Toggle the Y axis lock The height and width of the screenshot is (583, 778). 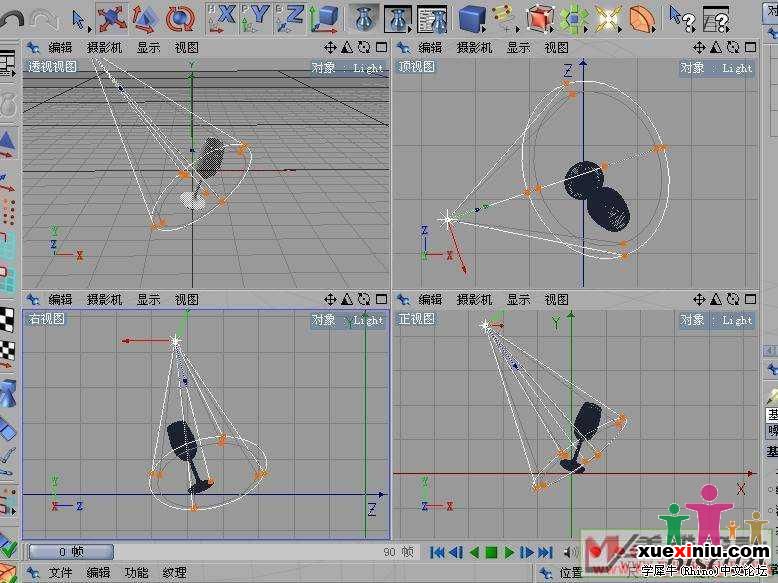[x=255, y=19]
